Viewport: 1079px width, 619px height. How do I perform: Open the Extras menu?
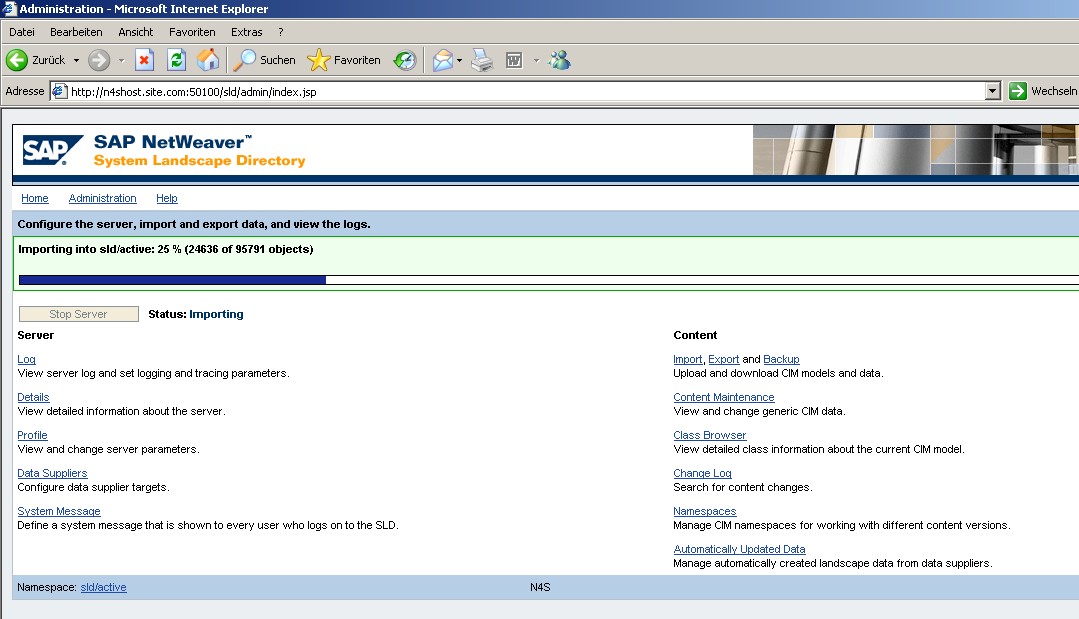coord(246,32)
